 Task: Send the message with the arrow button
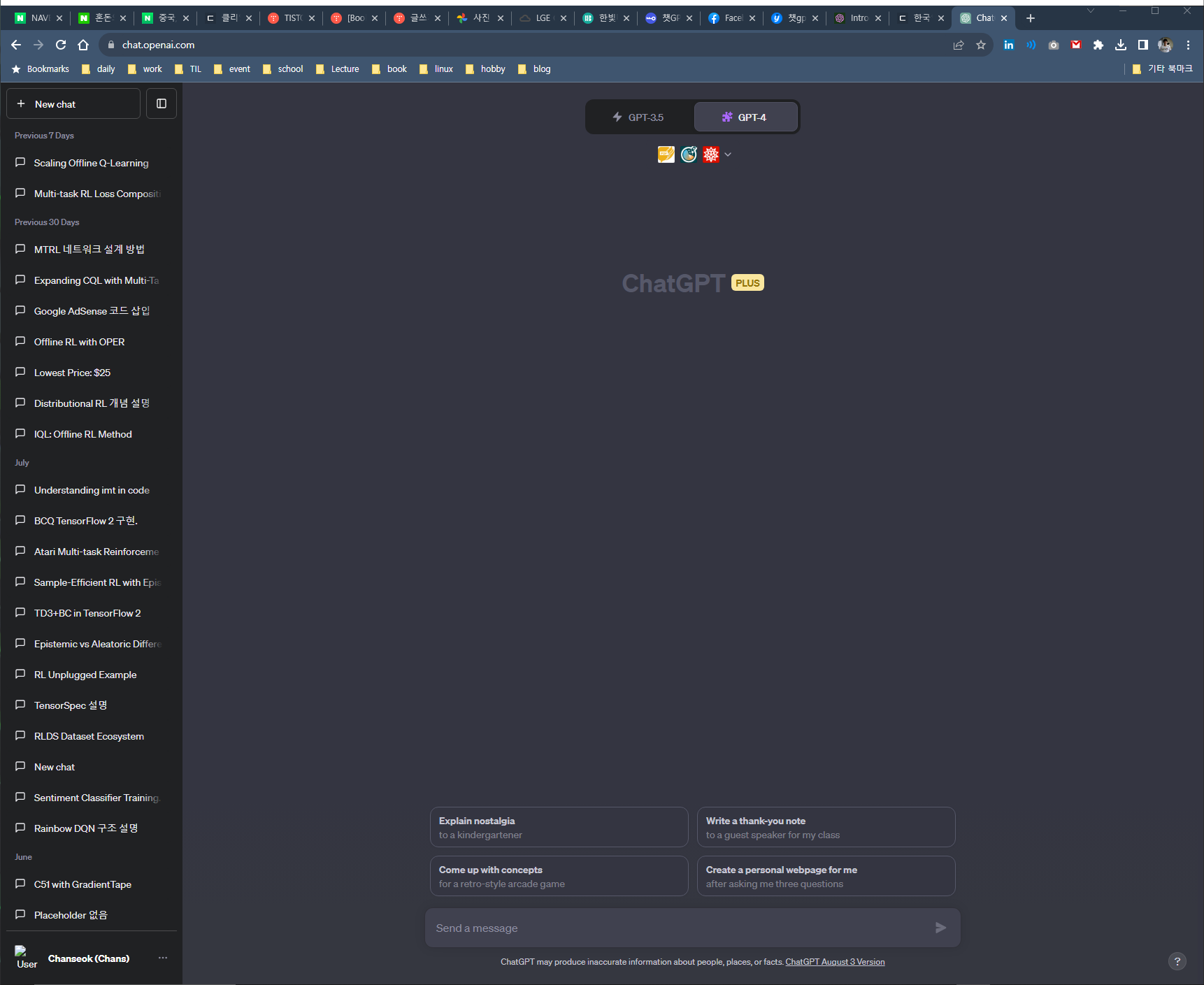pyautogui.click(x=940, y=928)
